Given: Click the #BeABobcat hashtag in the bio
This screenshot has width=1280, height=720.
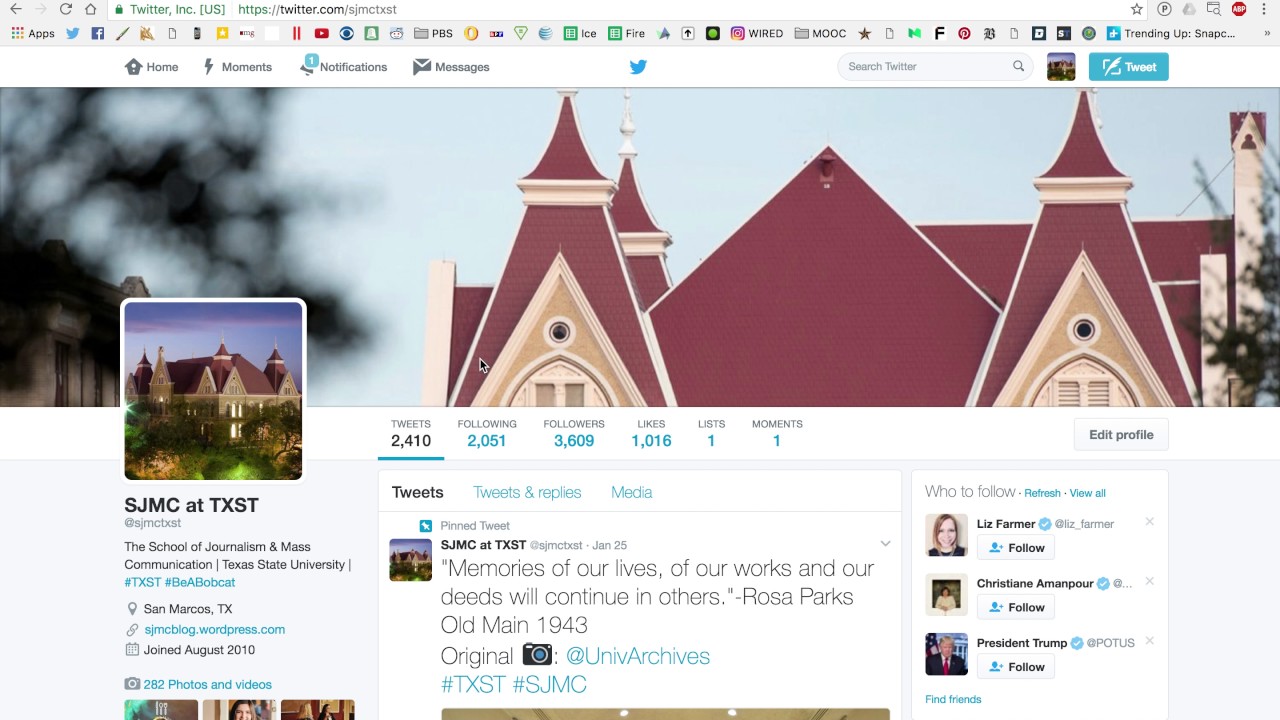Looking at the screenshot, I should point(200,582).
